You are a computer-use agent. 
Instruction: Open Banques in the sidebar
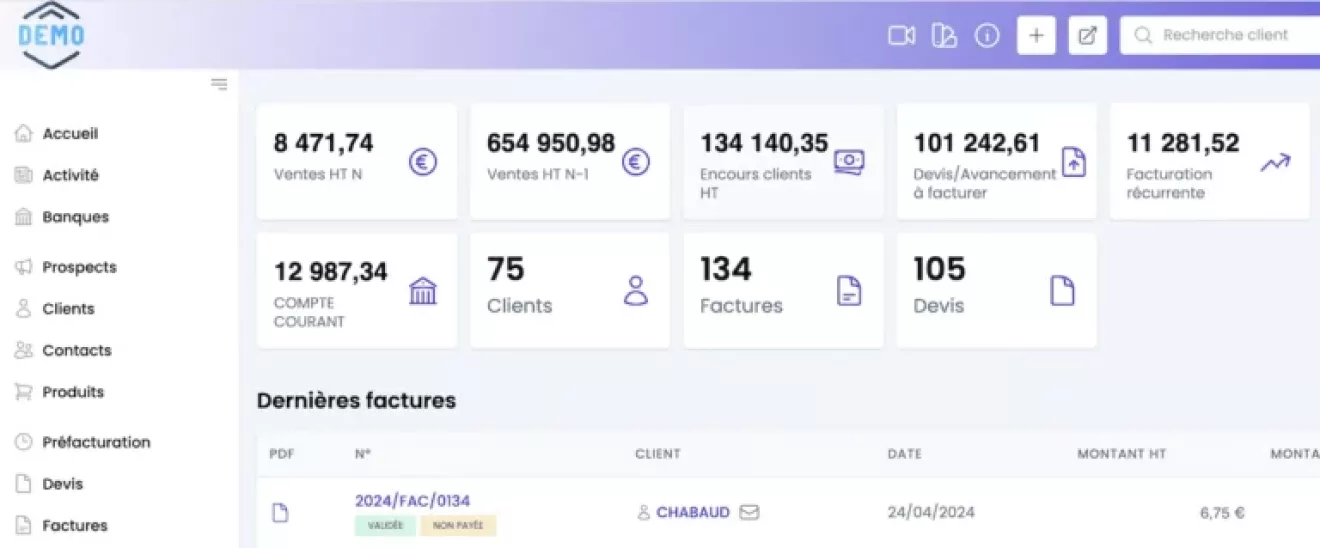(x=76, y=217)
